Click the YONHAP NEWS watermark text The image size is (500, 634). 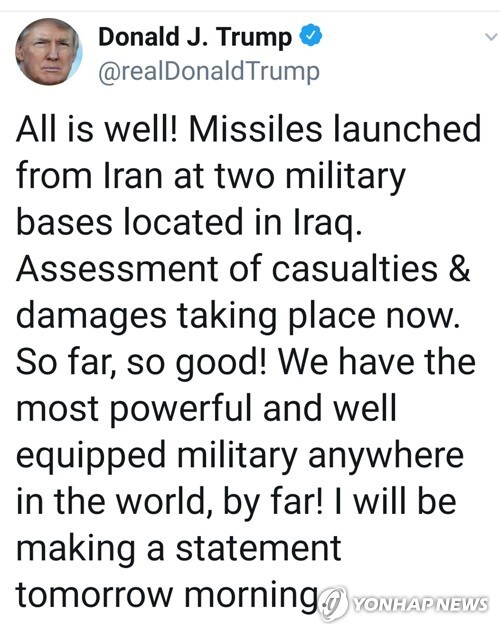[x=420, y=605]
